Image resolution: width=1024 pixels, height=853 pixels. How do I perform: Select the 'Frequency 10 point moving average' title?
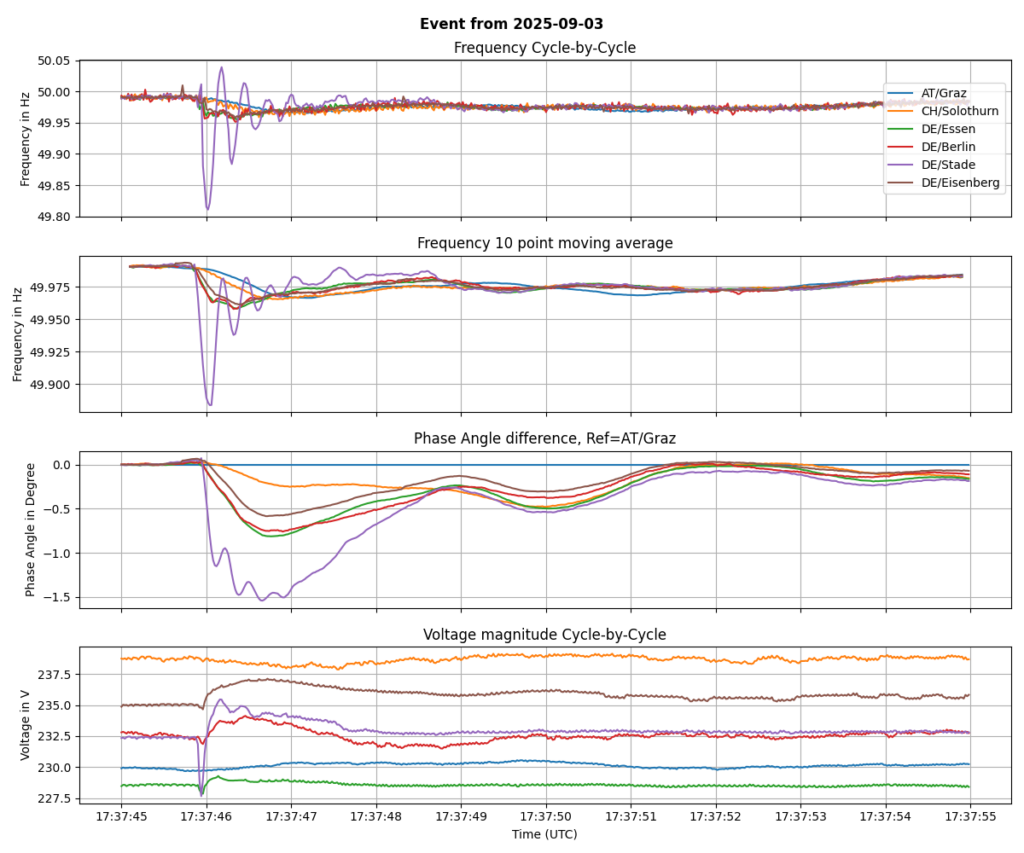(x=544, y=243)
